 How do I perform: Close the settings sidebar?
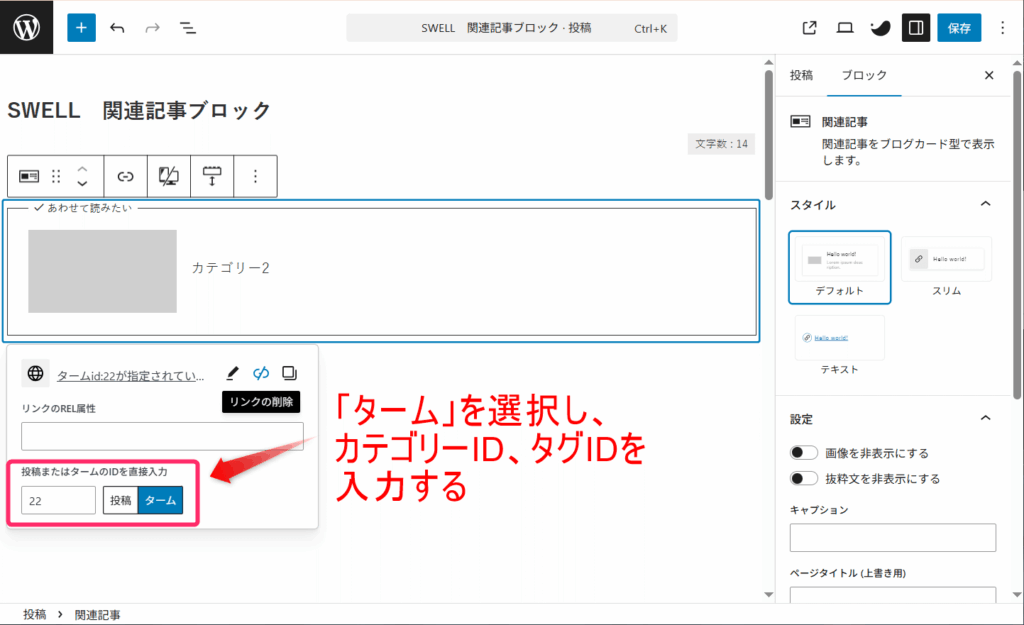pyautogui.click(x=989, y=75)
